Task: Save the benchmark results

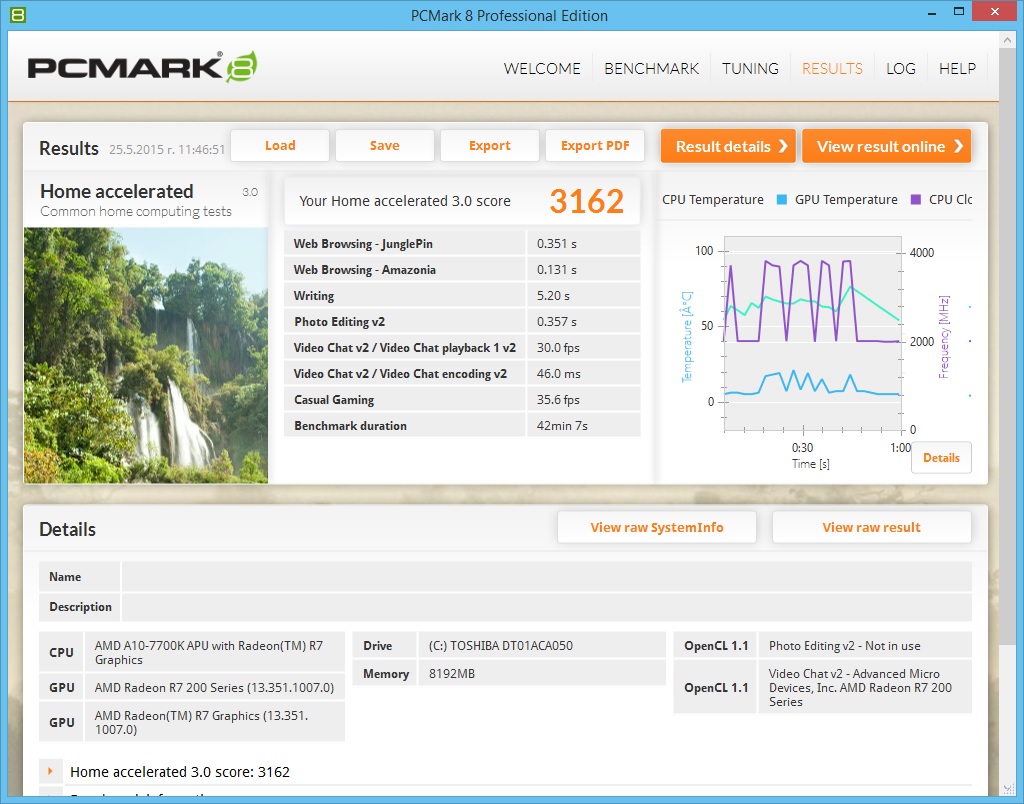Action: 385,146
